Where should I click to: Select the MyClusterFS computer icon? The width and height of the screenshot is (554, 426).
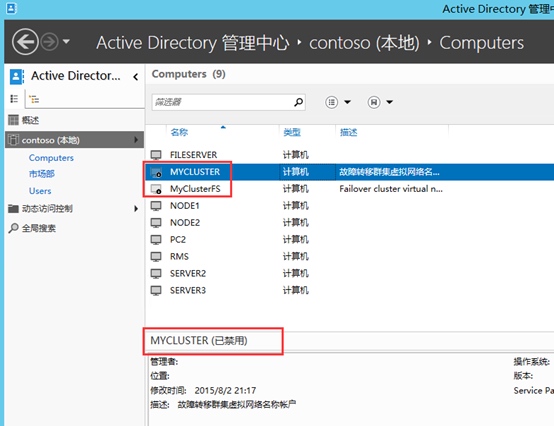pos(156,189)
